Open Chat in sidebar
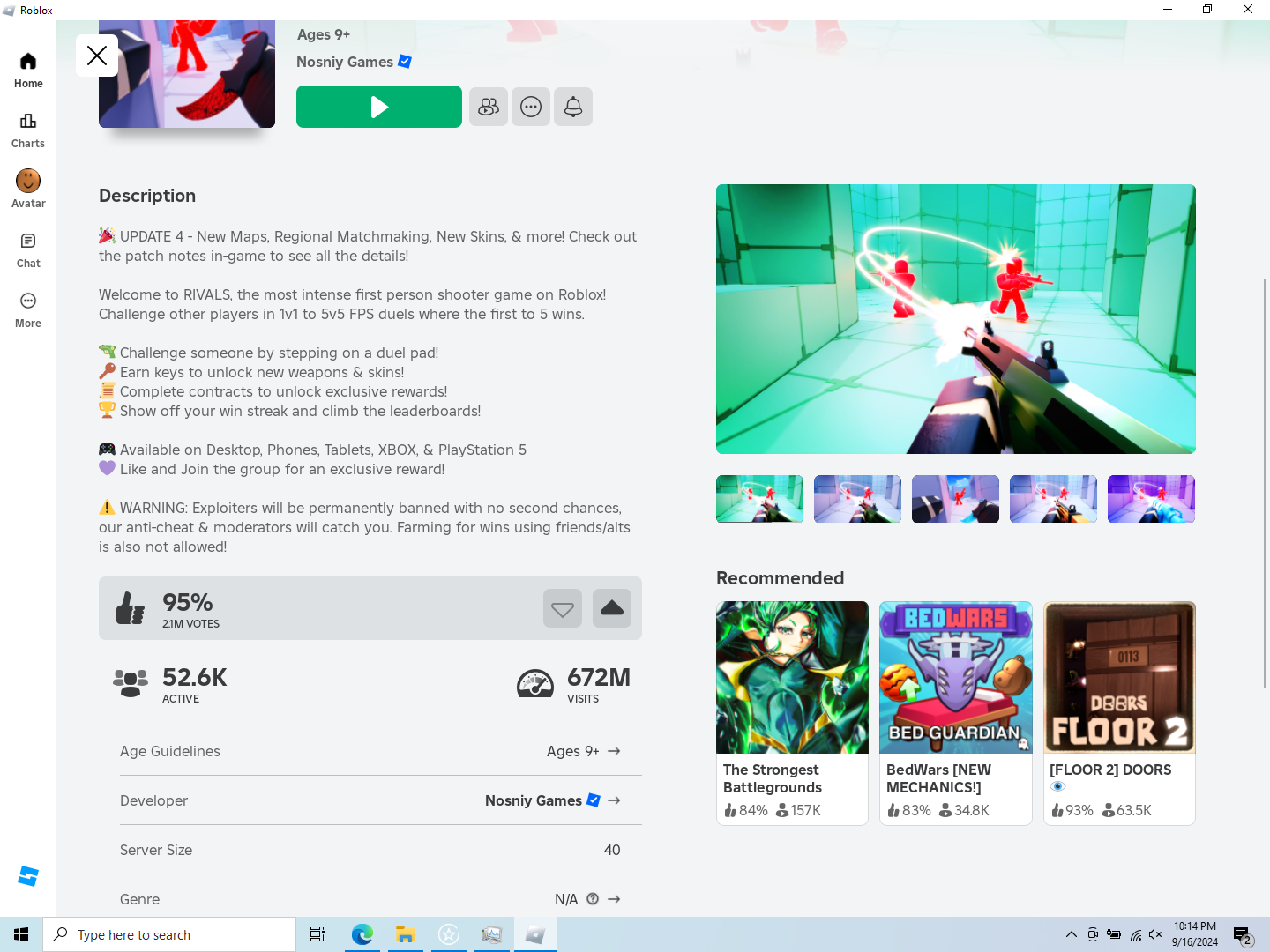The height and width of the screenshot is (952, 1270). tap(28, 250)
